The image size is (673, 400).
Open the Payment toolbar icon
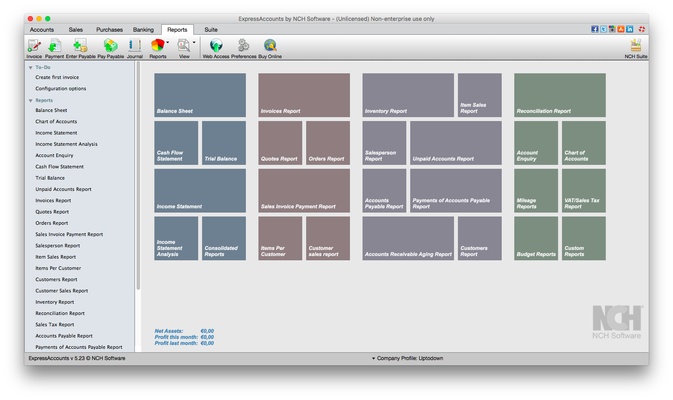point(55,47)
